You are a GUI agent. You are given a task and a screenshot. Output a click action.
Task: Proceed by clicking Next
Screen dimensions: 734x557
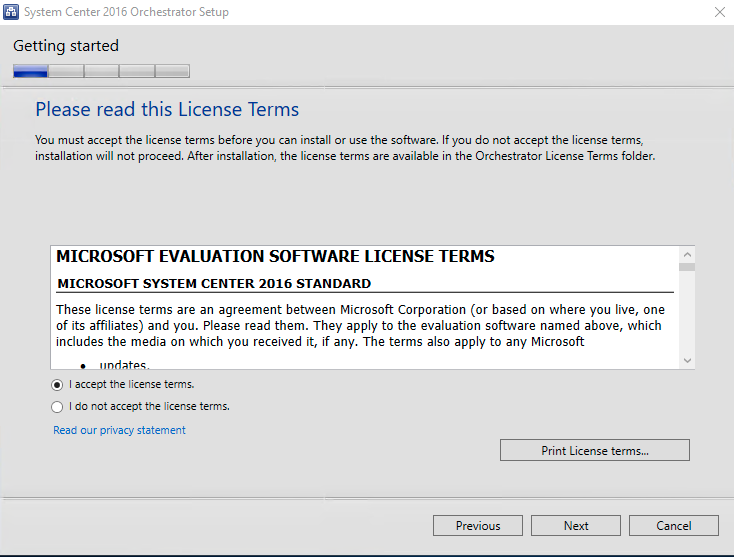(575, 526)
